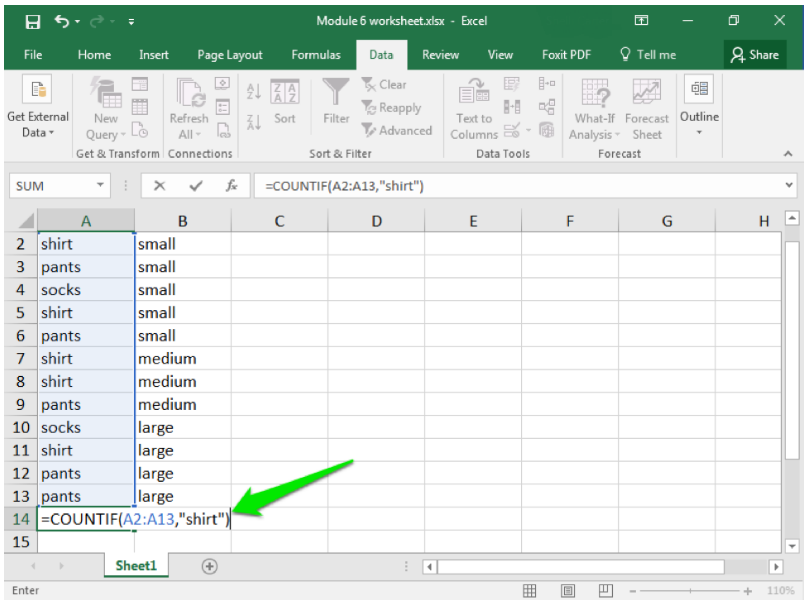Switch to Page Layout view in status bar
The image size is (811, 603).
tap(568, 591)
